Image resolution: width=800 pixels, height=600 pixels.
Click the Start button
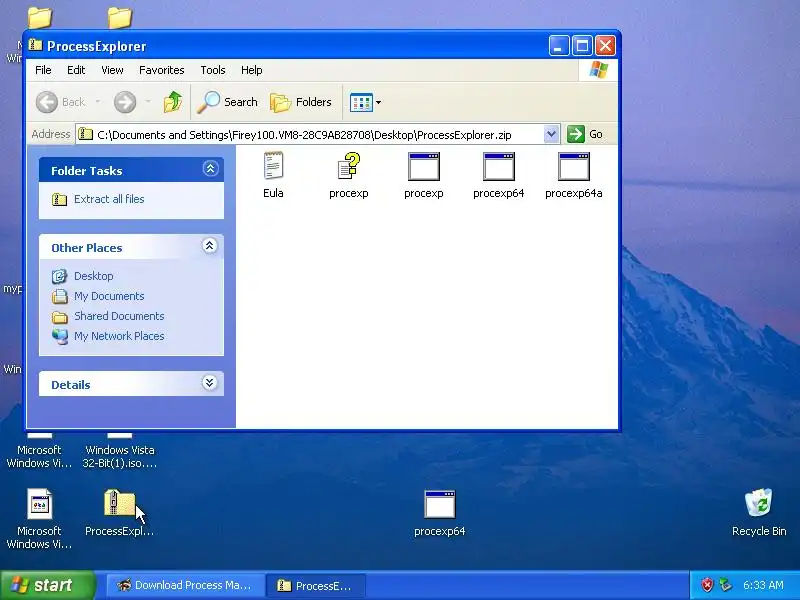[x=48, y=585]
